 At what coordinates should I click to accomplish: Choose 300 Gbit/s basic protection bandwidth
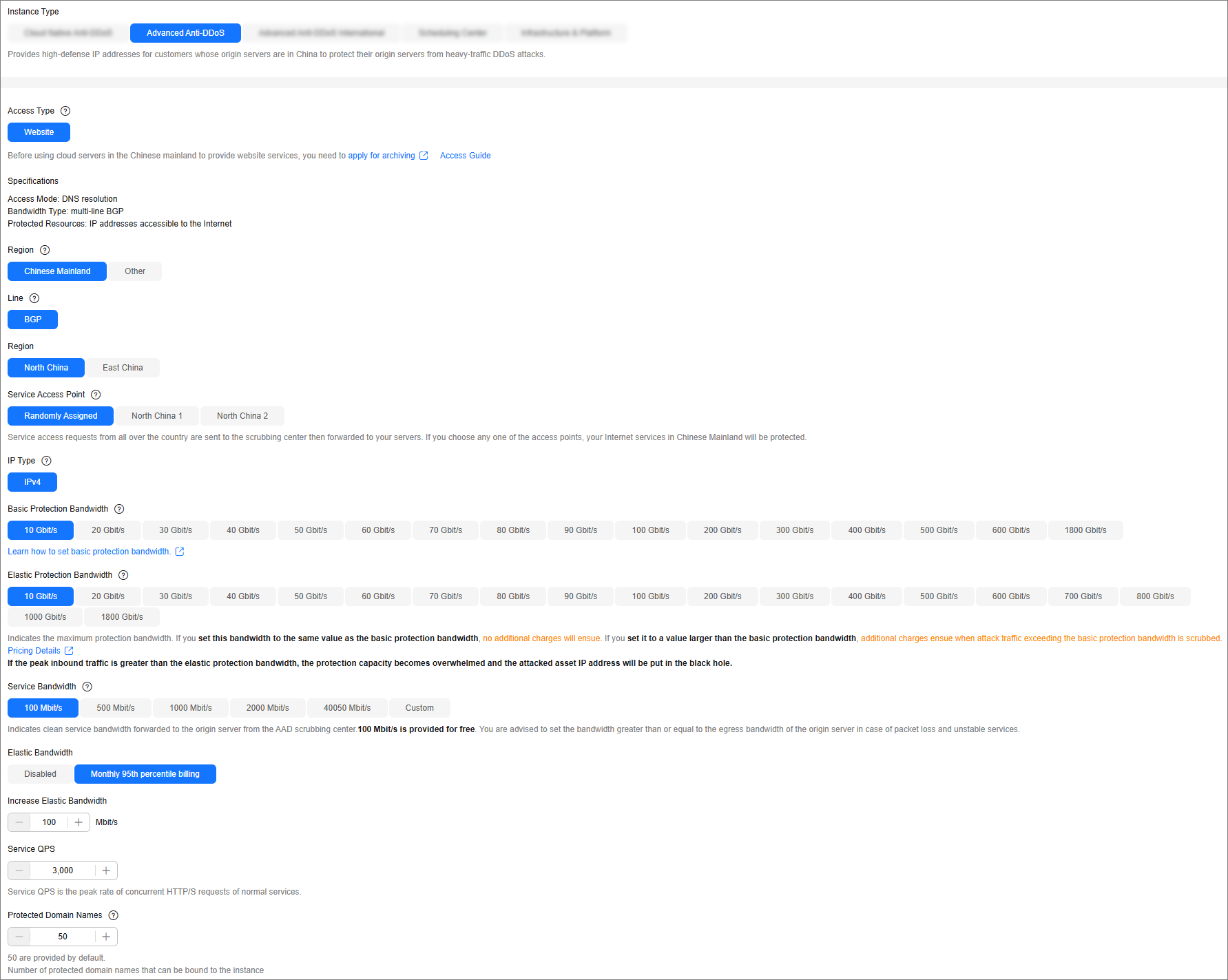click(x=795, y=530)
